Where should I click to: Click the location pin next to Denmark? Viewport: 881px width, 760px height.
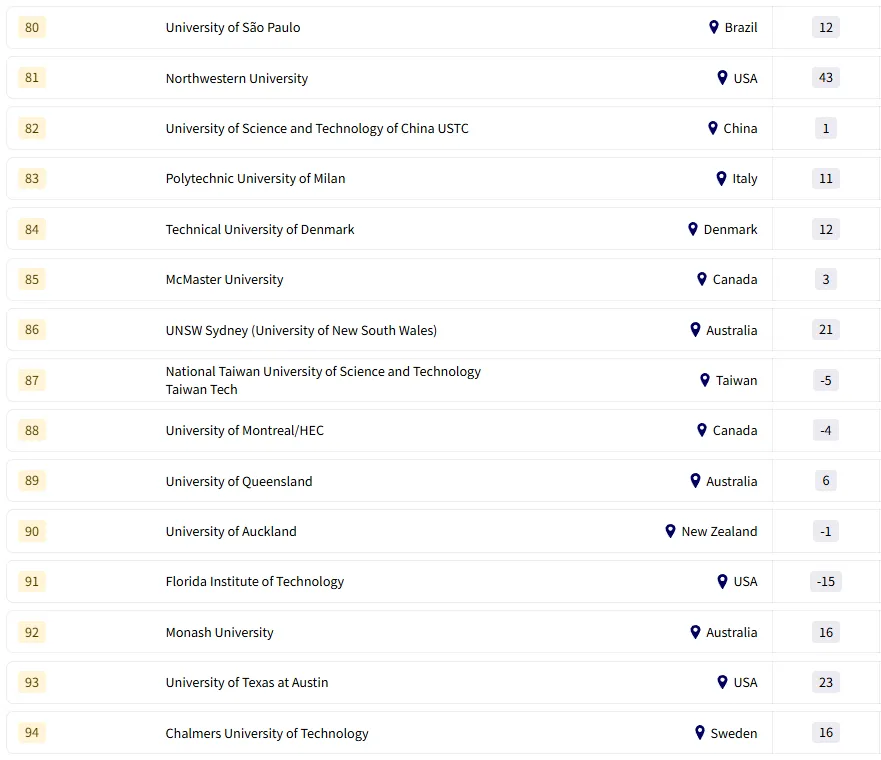[x=693, y=229]
